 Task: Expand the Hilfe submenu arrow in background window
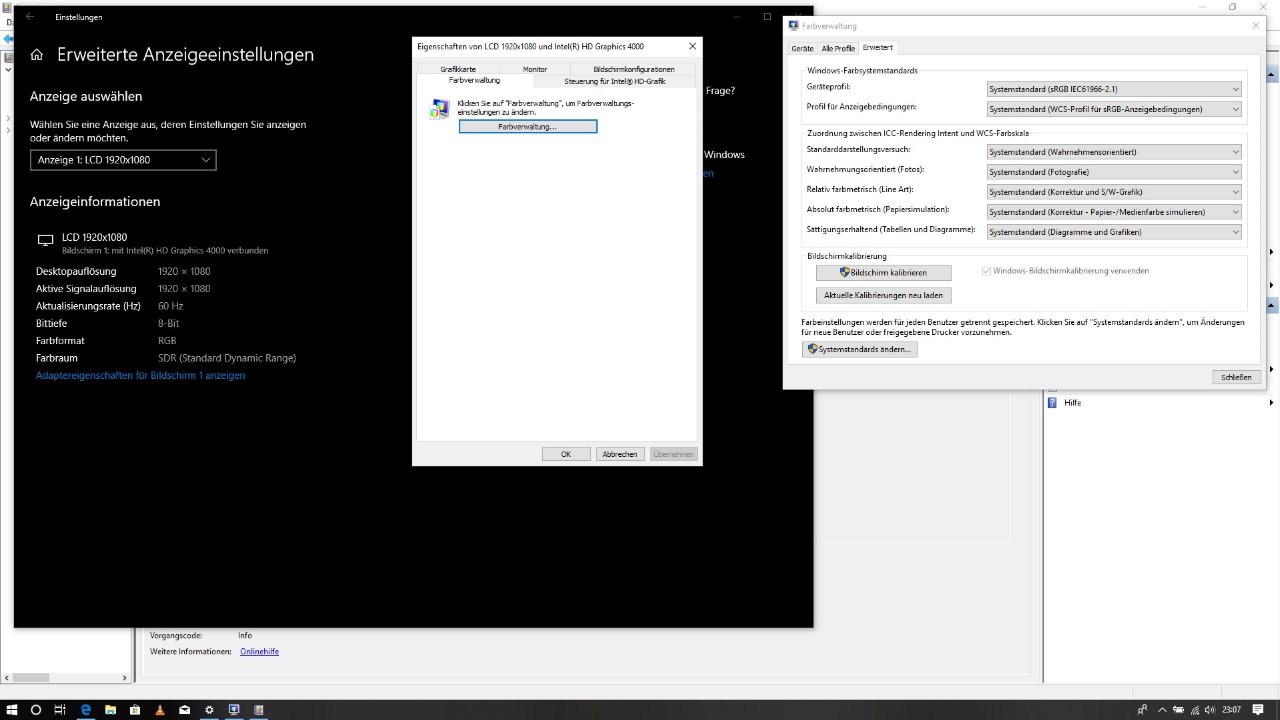point(1271,402)
